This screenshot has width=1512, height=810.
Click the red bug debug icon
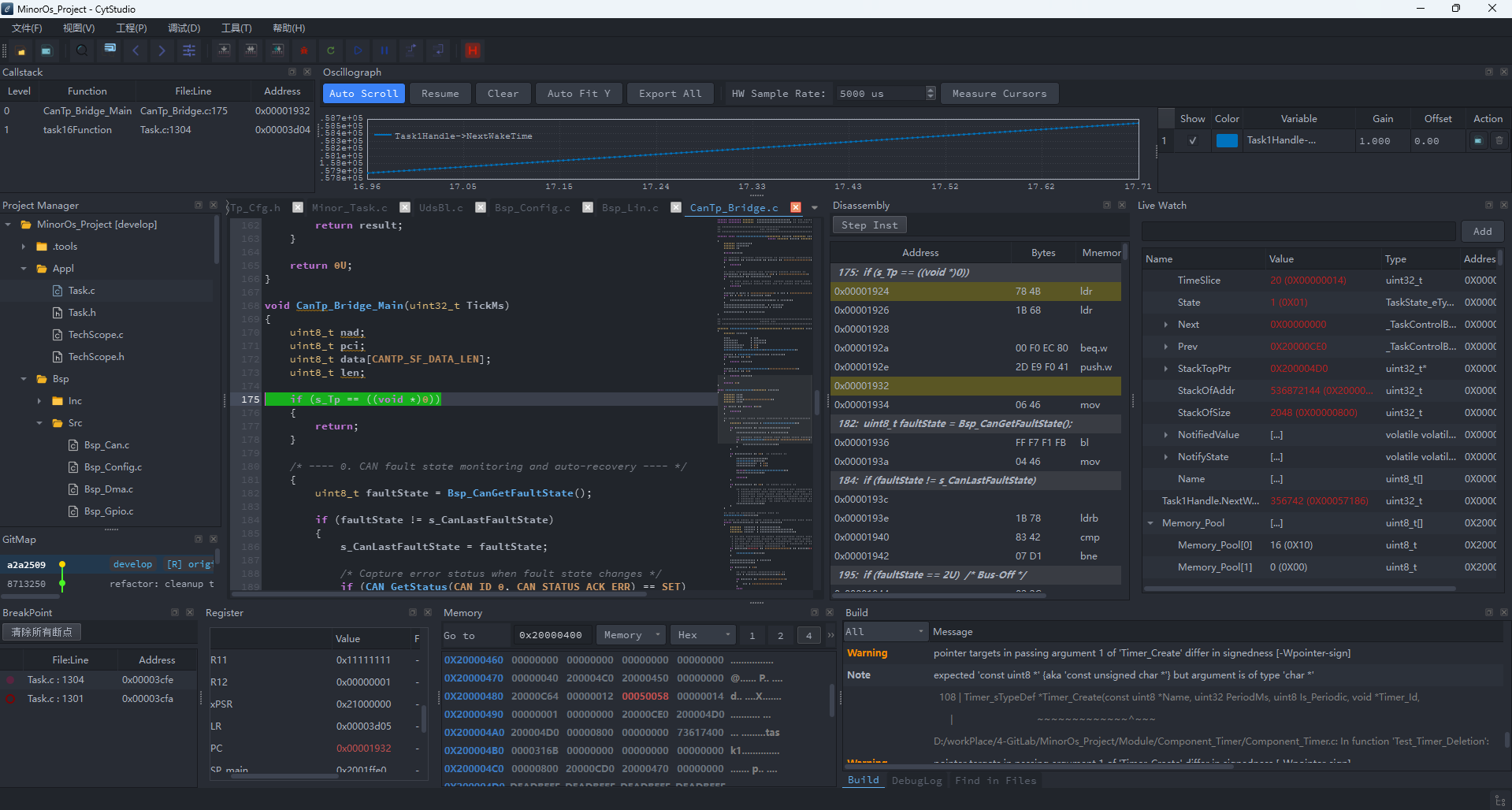pyautogui.click(x=303, y=50)
